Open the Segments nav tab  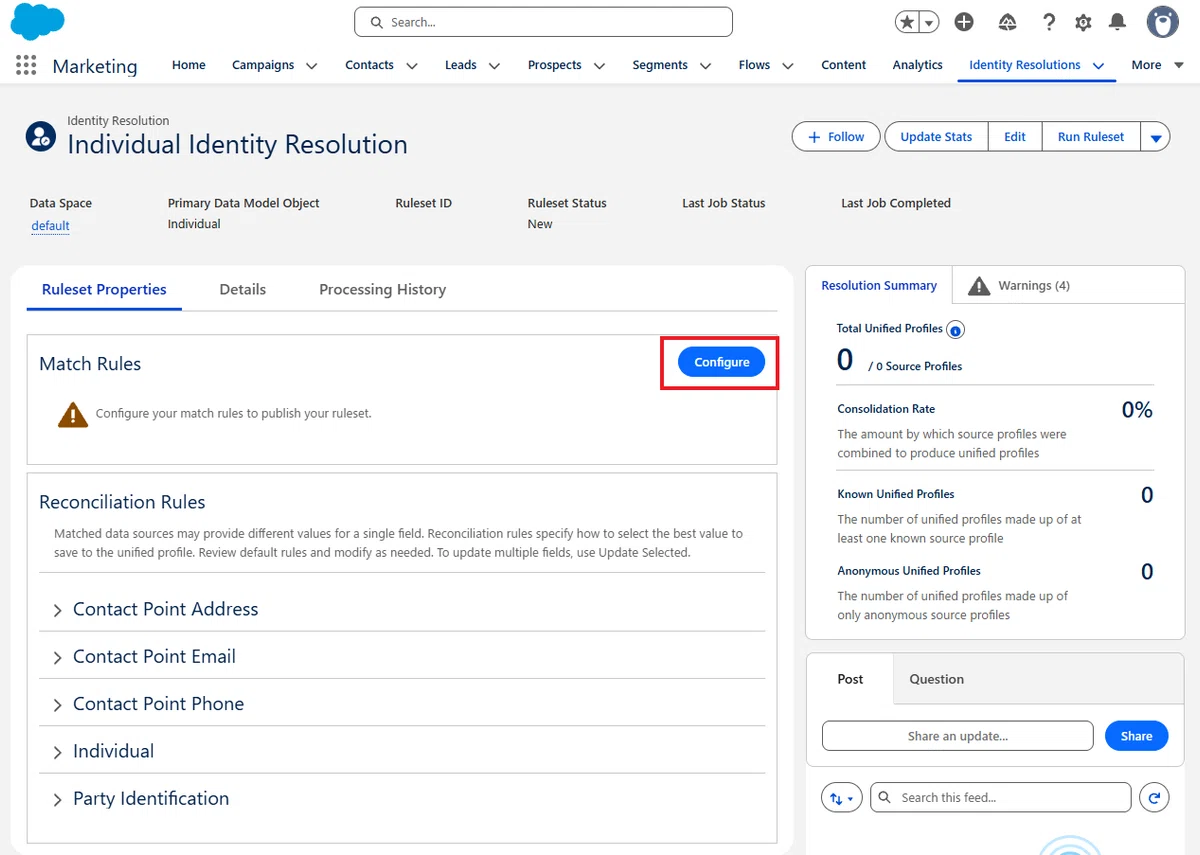coord(660,65)
